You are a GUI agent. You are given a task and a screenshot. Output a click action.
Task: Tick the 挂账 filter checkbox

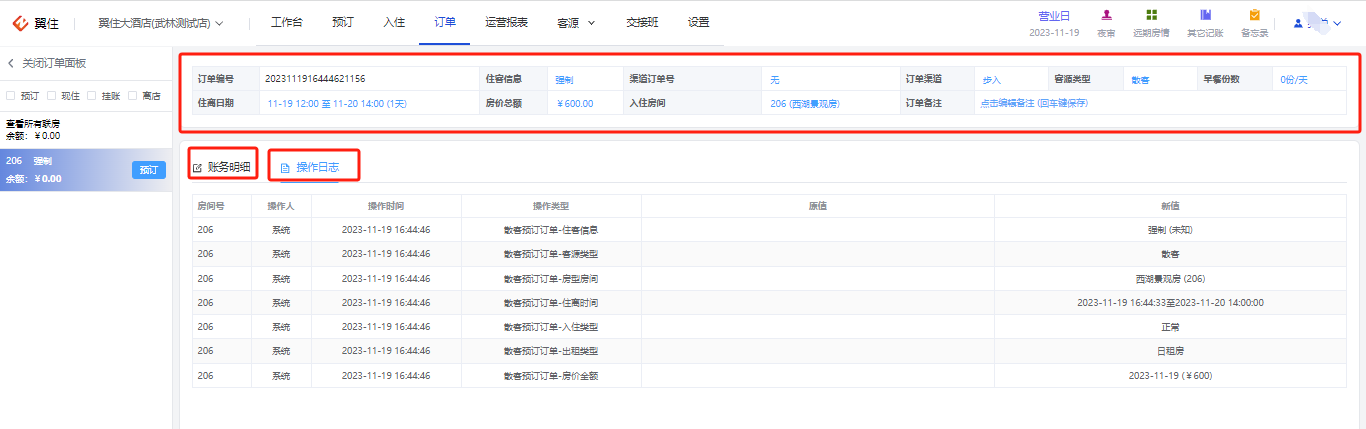[92, 96]
